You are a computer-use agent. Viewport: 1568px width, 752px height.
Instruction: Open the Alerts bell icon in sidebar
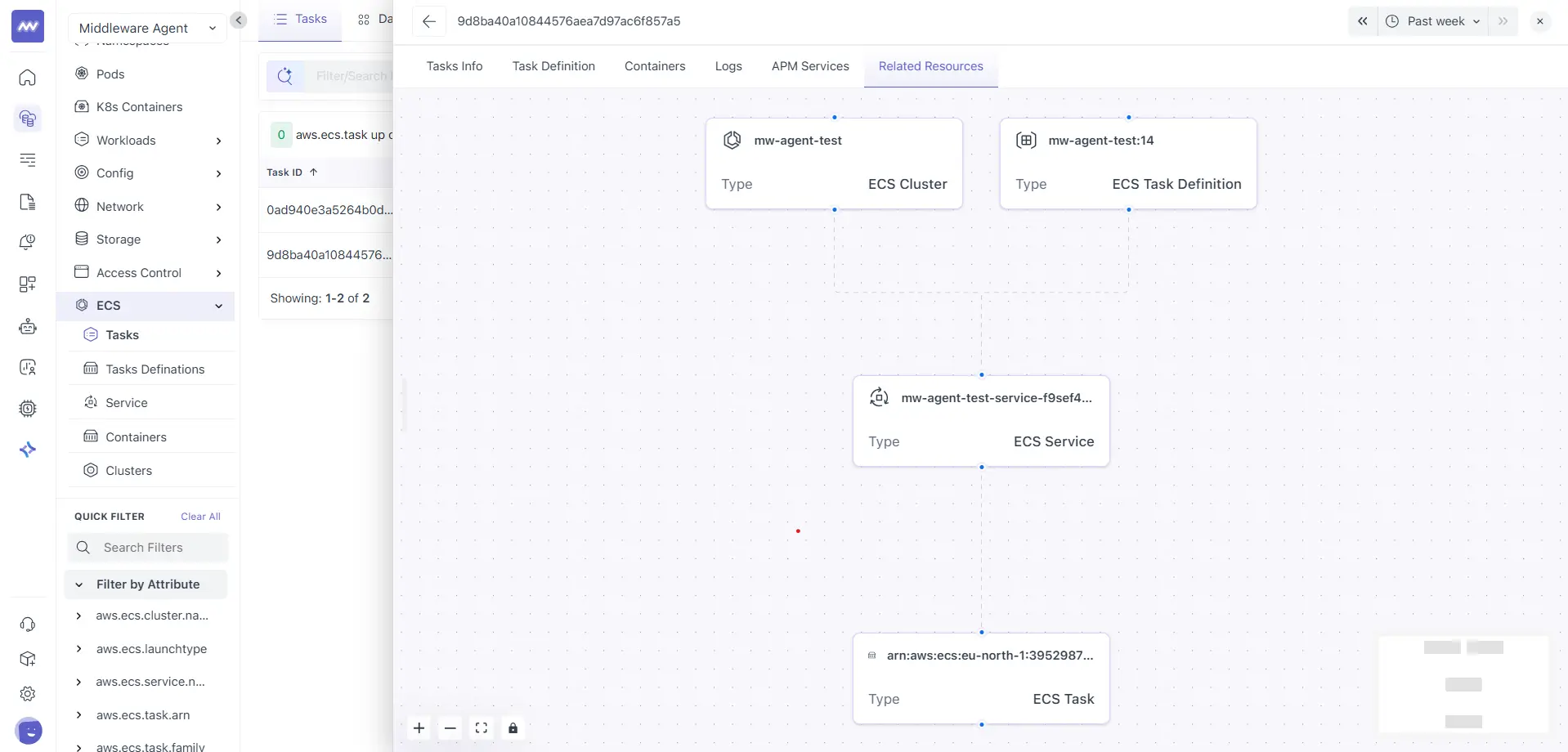(x=28, y=241)
